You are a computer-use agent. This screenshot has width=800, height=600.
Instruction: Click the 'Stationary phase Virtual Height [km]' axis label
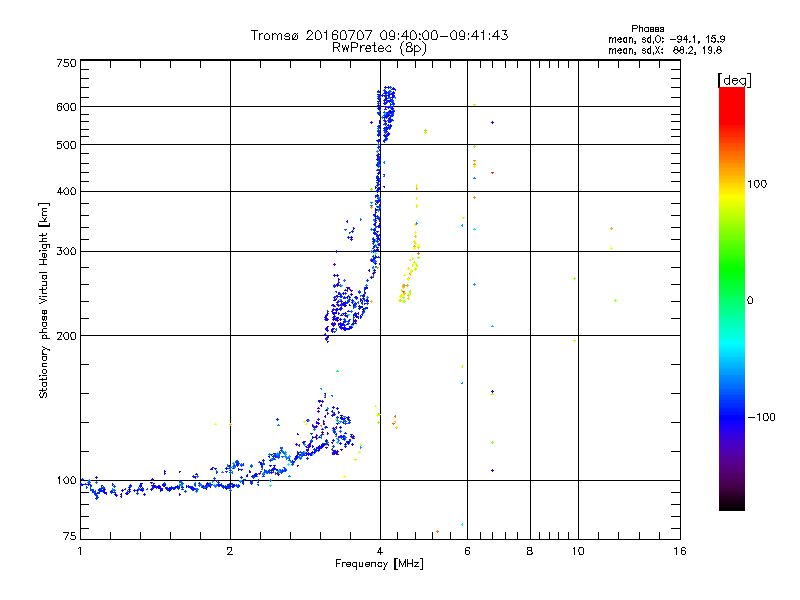click(44, 301)
